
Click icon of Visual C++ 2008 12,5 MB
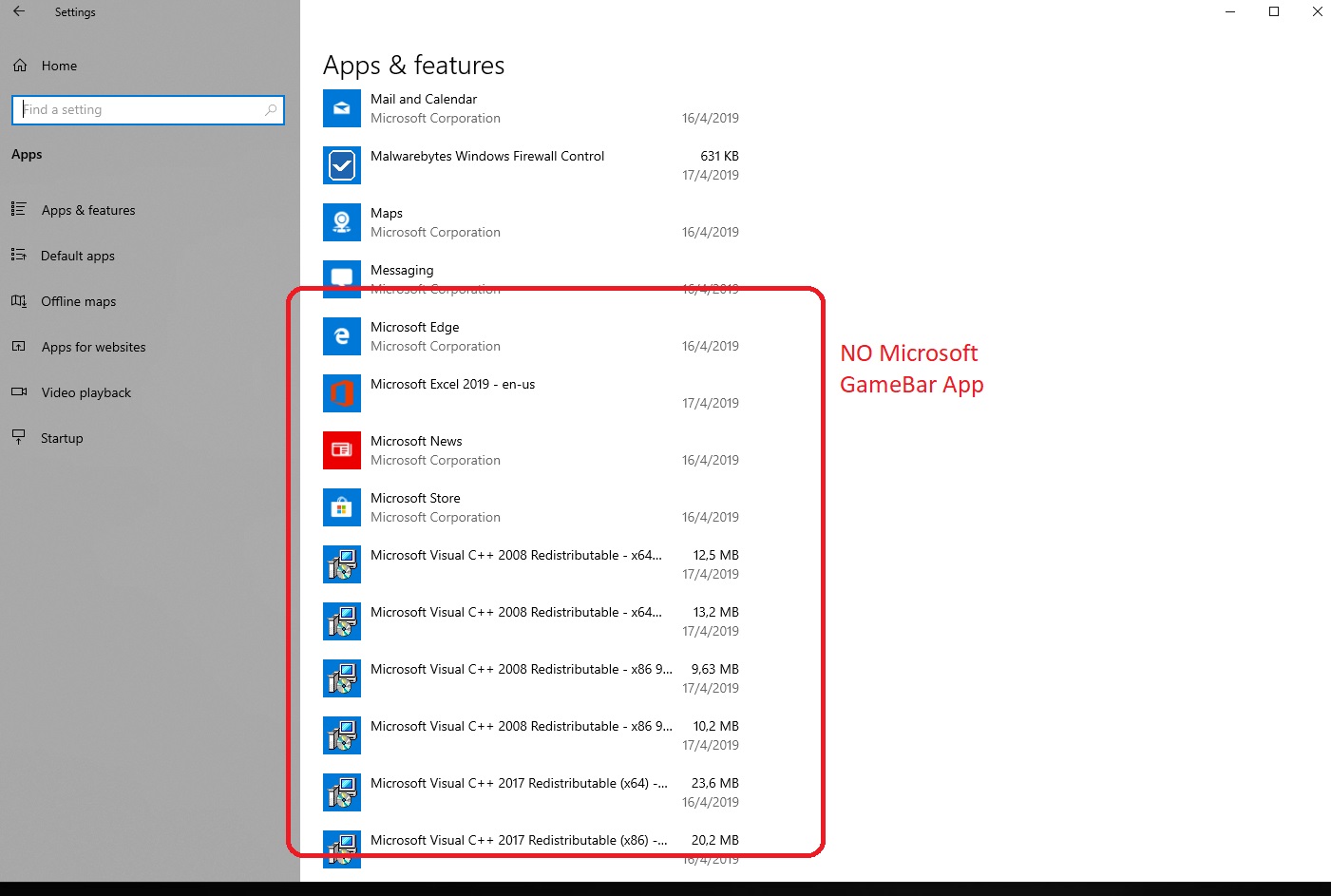pyautogui.click(x=342, y=564)
